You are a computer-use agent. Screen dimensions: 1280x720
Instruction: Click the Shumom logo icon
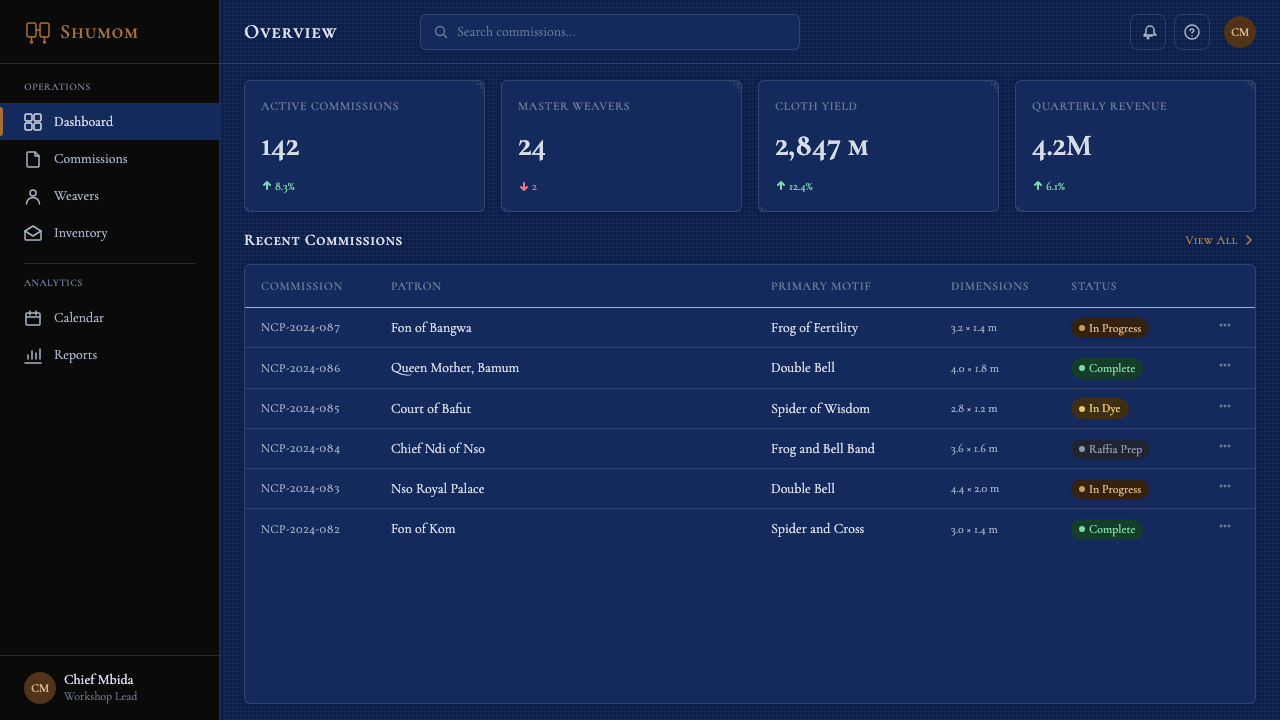38,33
